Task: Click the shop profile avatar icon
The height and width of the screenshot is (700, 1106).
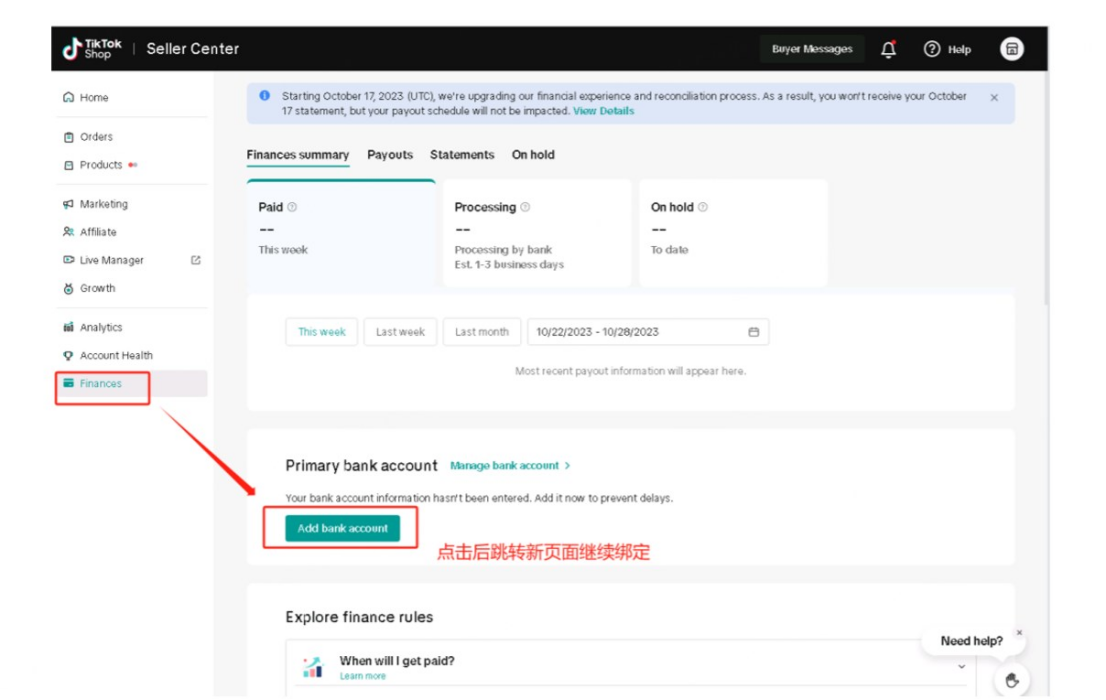Action: pyautogui.click(x=1012, y=49)
